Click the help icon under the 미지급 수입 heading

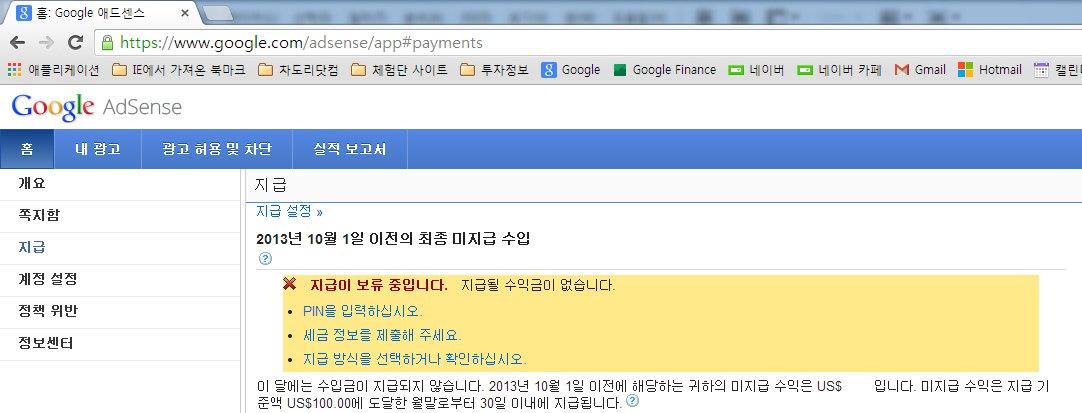click(265, 259)
